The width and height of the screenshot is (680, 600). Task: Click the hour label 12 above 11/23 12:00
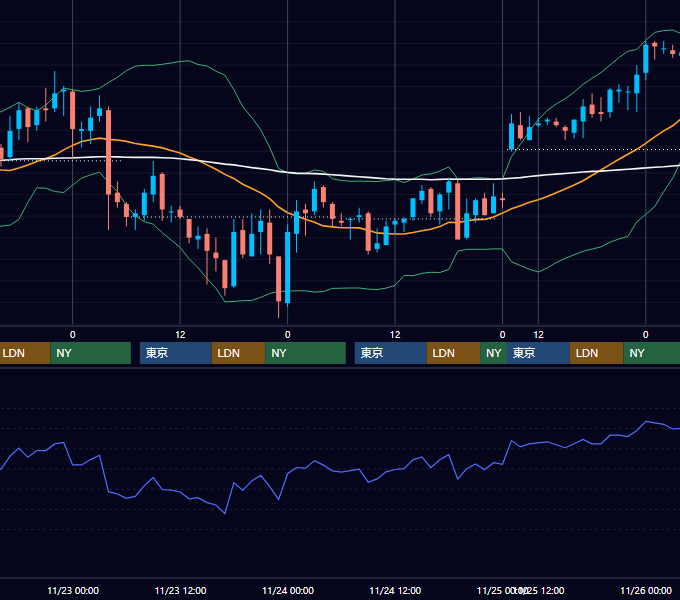pos(180,335)
